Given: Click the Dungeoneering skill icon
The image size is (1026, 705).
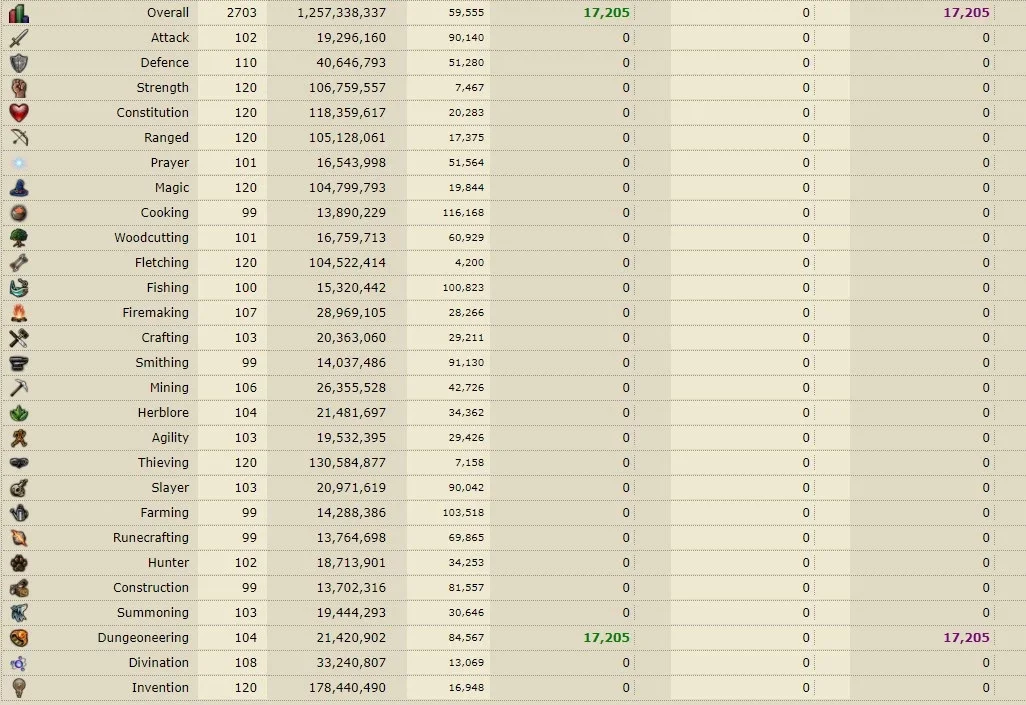Looking at the screenshot, I should pyautogui.click(x=19, y=638).
